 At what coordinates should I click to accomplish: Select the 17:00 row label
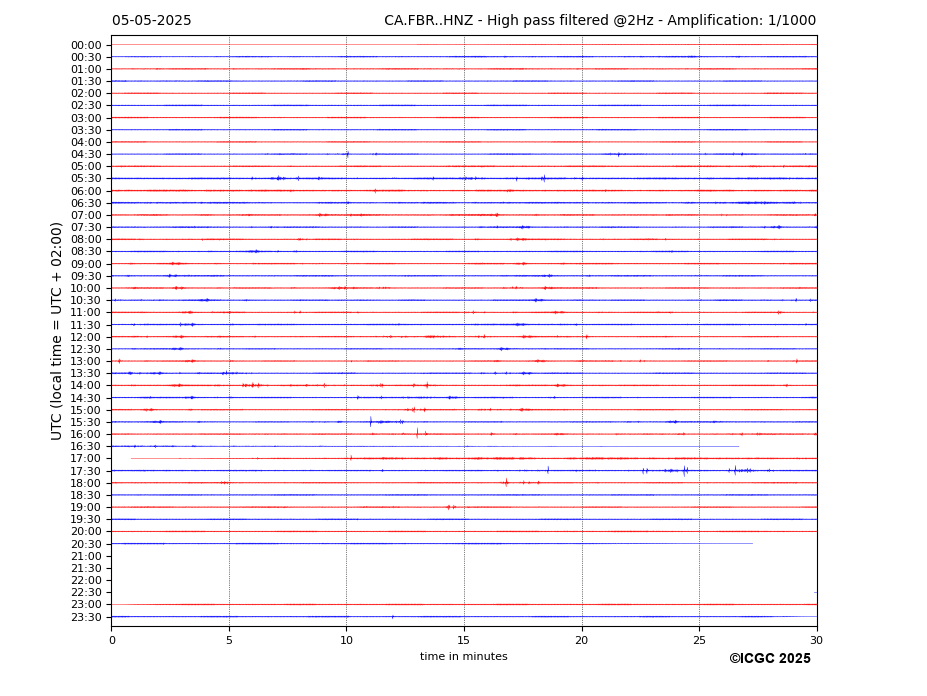86,459
